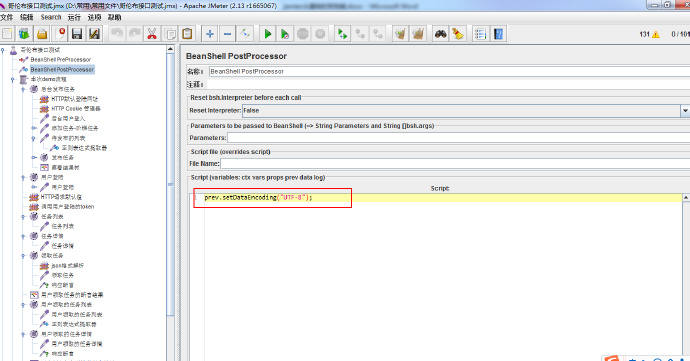Select the token header config node
The width and height of the screenshot is (690, 361).
tap(67, 207)
